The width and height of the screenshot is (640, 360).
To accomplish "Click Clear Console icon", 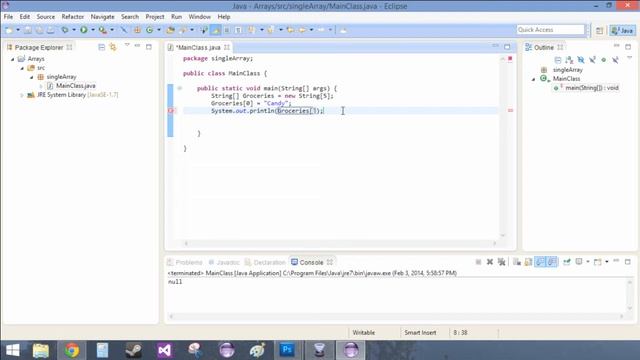I will pos(517,262).
